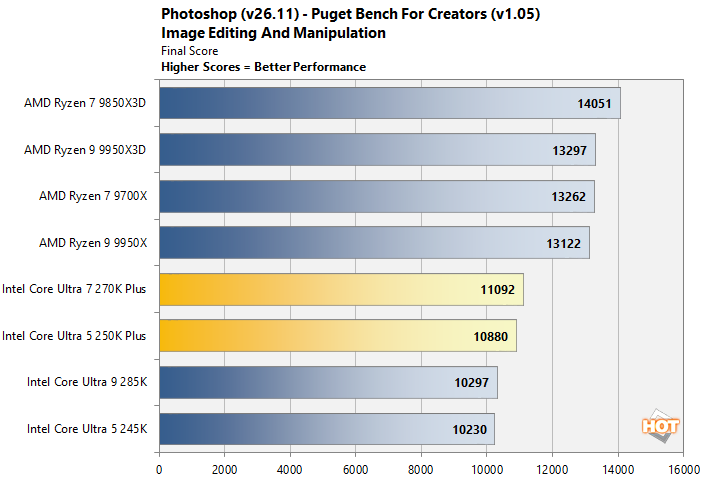This screenshot has width=708, height=480.
Task: Click the 8000 axis label
Action: (x=420, y=470)
